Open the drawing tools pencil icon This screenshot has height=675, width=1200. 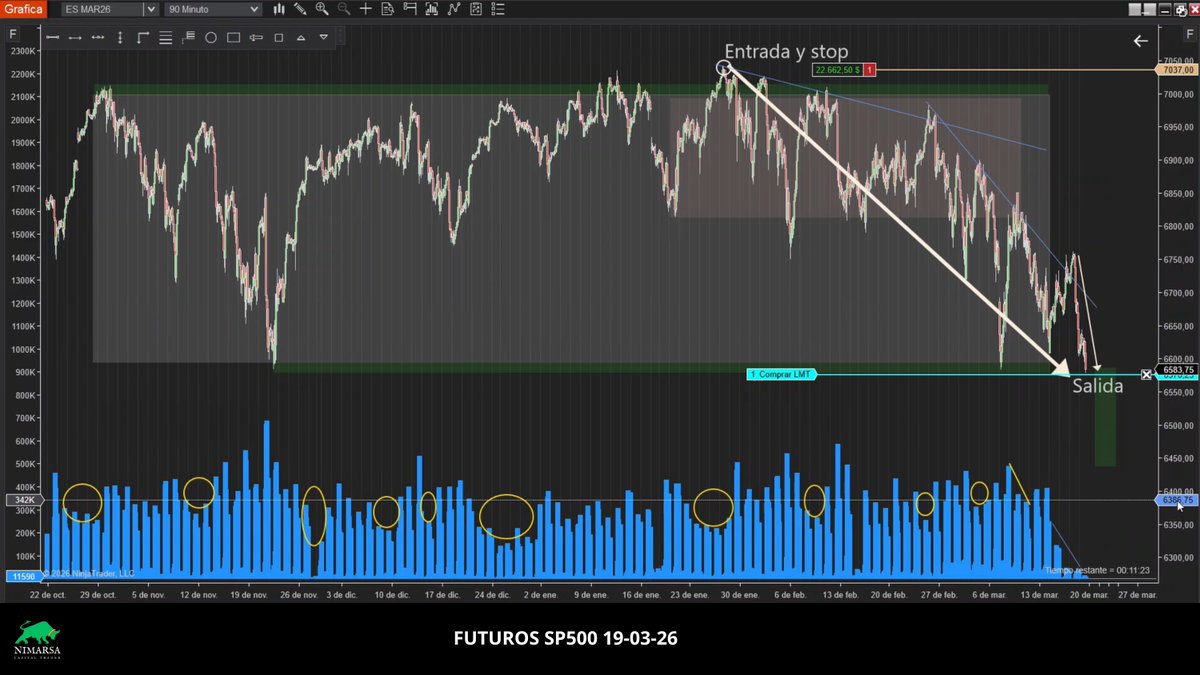[300, 9]
